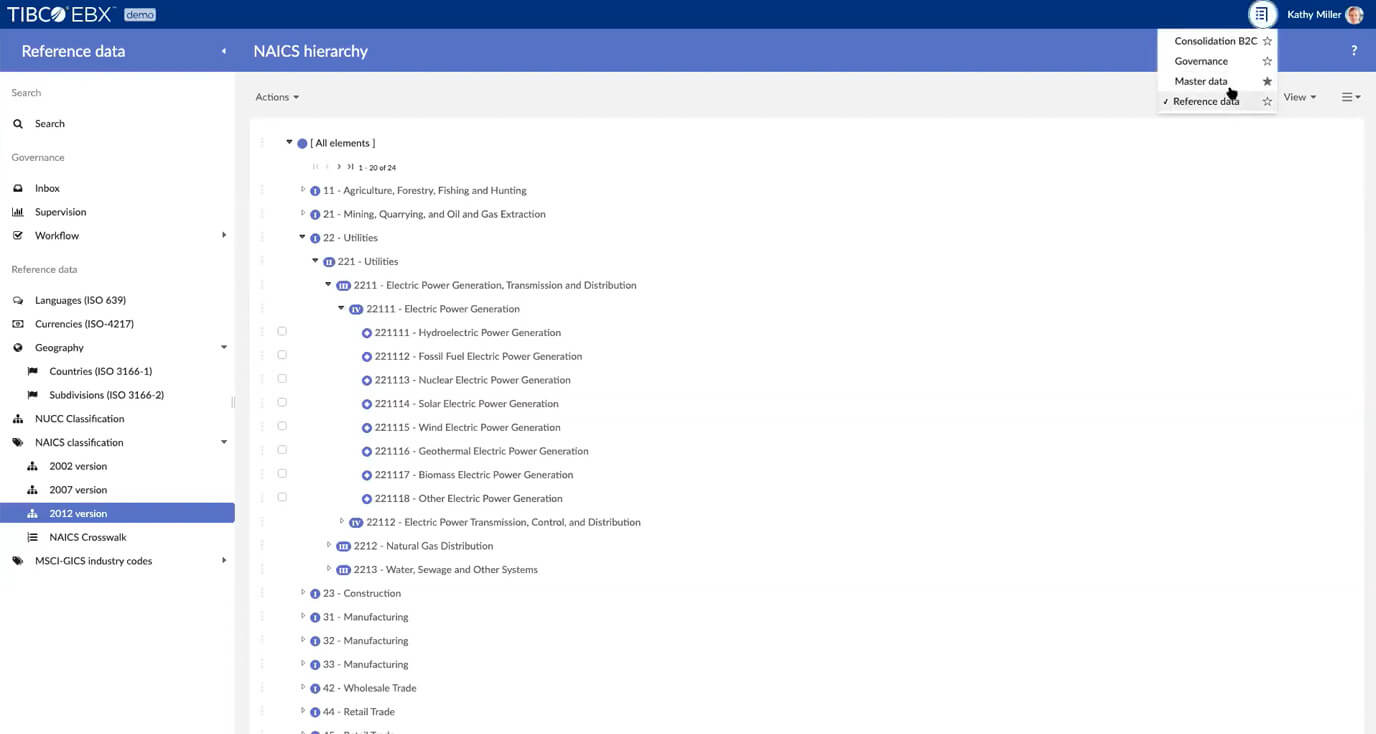Toggle the Governance favorite star

pos(1267,61)
